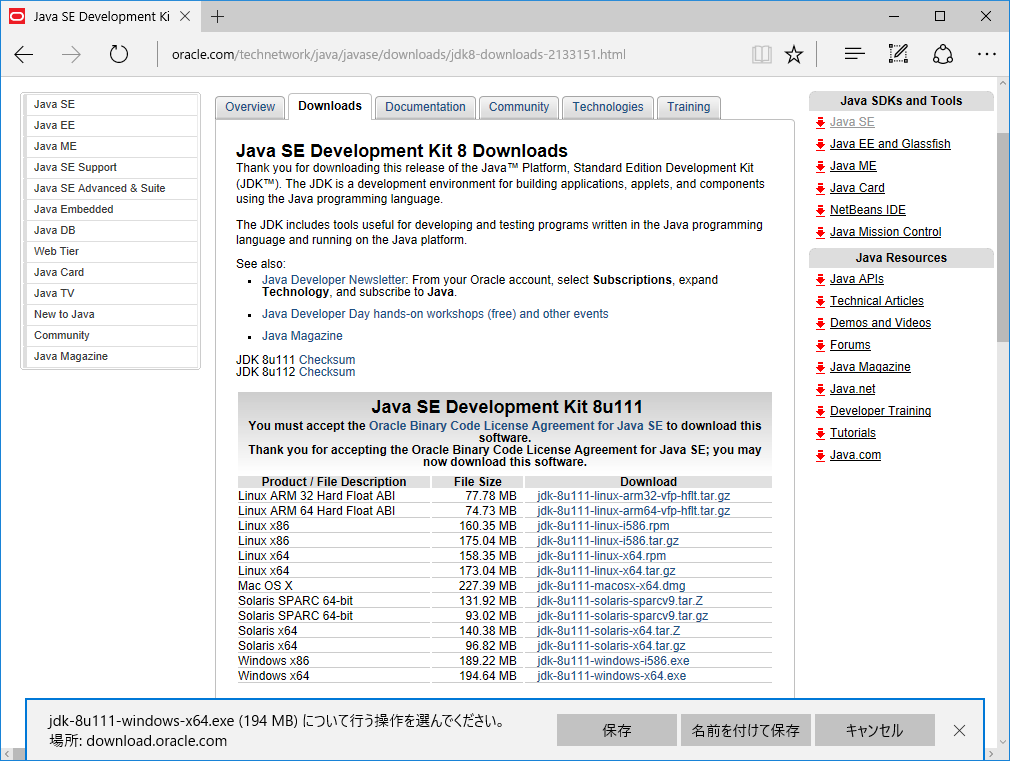
Task: Download jdk-8u111-solaris-sparcv9.tar.Z
Action: click(x=620, y=601)
